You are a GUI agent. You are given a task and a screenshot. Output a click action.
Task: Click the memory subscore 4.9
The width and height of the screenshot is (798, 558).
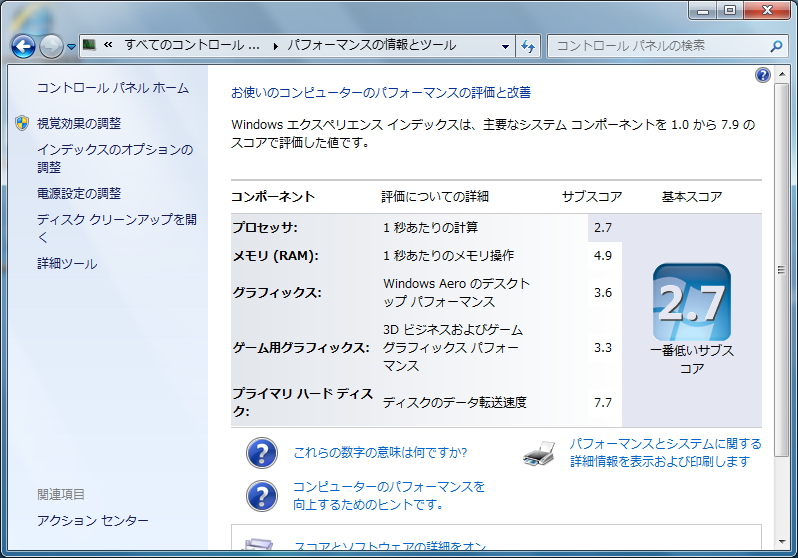(x=603, y=256)
